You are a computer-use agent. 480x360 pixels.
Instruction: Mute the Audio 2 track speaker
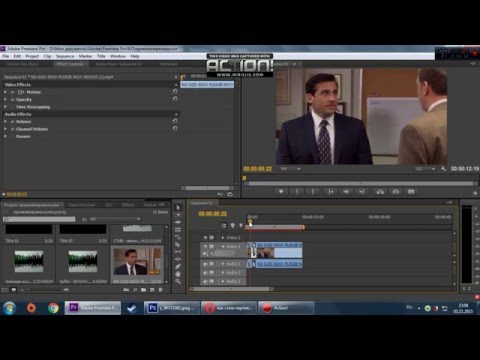pos(205,273)
